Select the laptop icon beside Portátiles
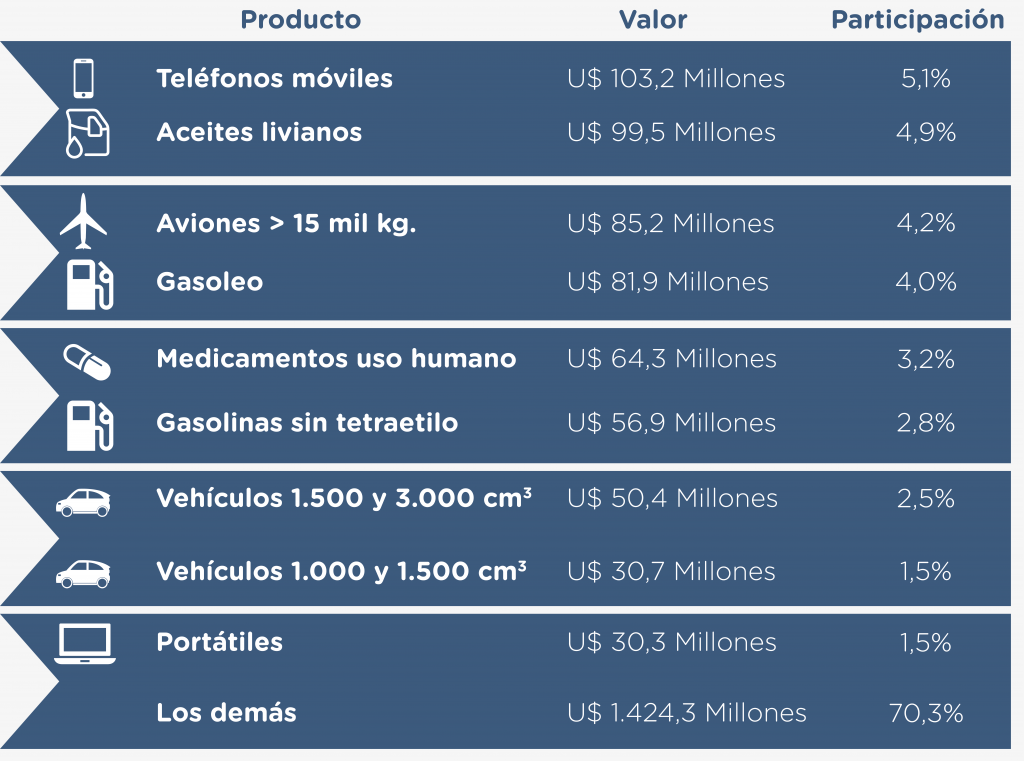Screen dimensions: 1024x761 point(84,643)
